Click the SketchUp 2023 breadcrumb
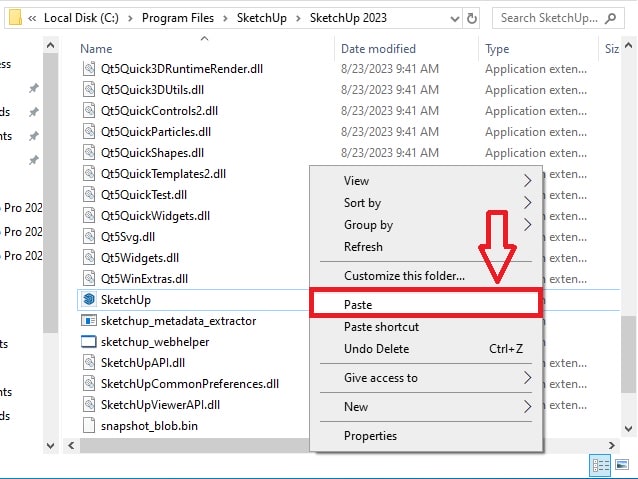The width and height of the screenshot is (638, 479). (348, 18)
